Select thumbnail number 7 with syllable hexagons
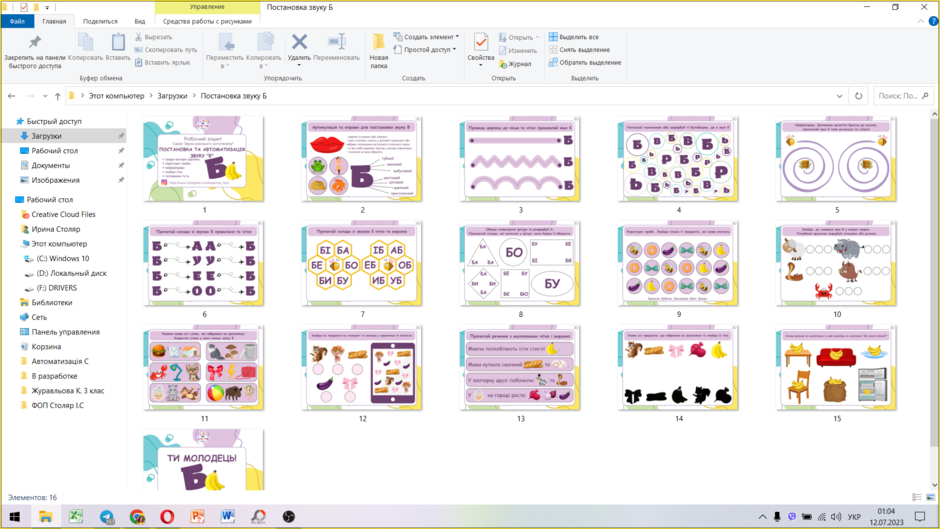This screenshot has height=529, width=940. click(x=362, y=263)
